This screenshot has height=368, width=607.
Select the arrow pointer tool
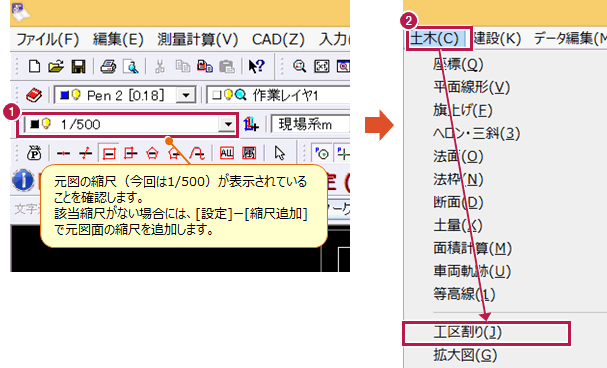pyautogui.click(x=279, y=153)
